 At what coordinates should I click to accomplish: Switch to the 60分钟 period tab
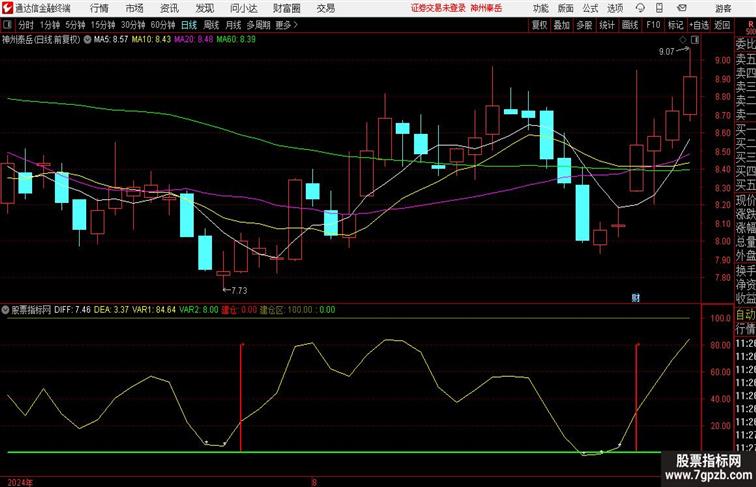pyautogui.click(x=163, y=25)
